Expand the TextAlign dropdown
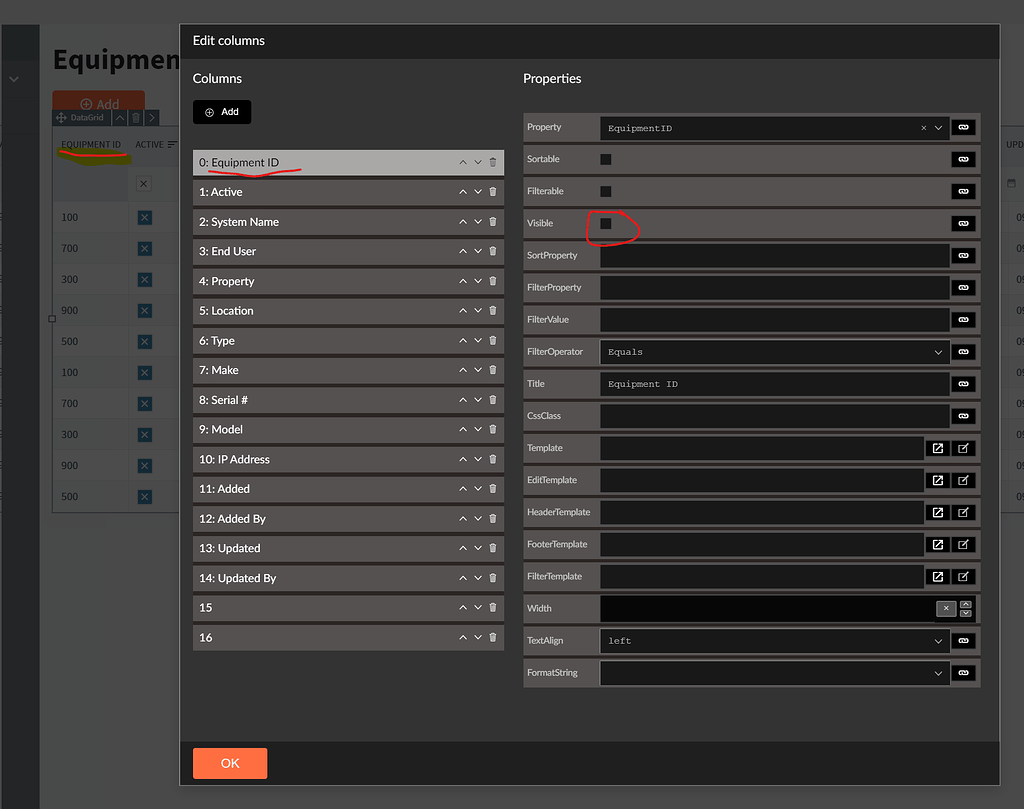 point(774,640)
